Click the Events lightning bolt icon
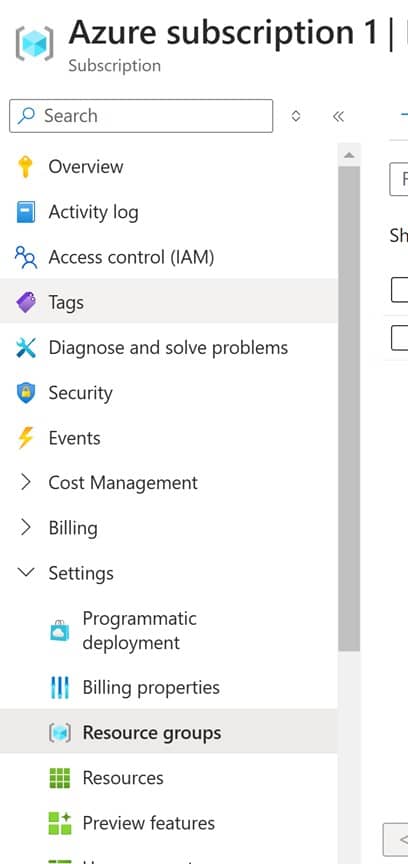Screen dimensions: 408x864 click(25, 438)
